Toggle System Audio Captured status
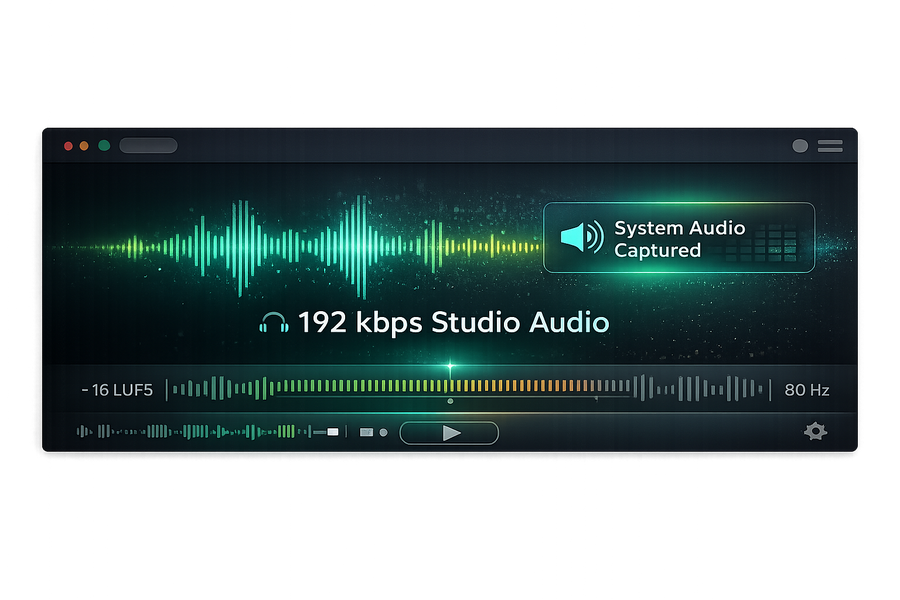This screenshot has height=600, width=900. (680, 237)
